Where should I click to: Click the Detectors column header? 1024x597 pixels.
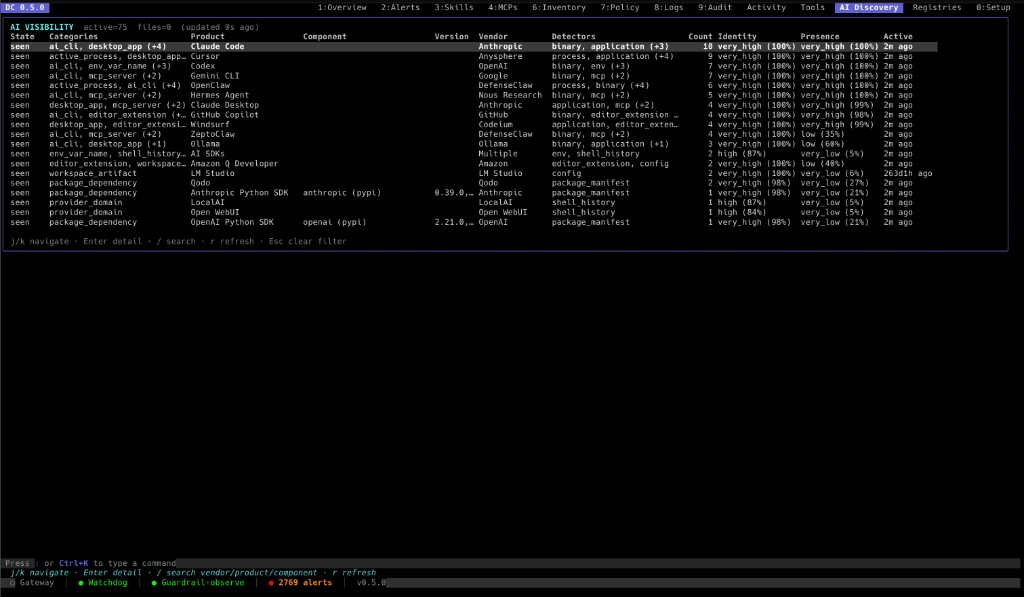tap(573, 37)
